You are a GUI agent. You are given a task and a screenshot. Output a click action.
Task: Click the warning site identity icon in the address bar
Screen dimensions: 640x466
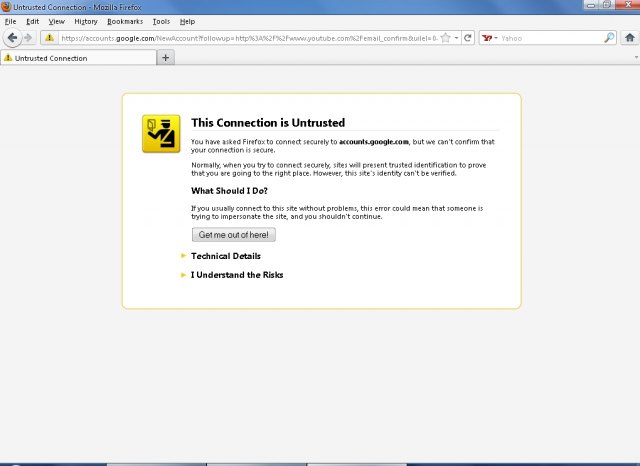click(x=49, y=38)
